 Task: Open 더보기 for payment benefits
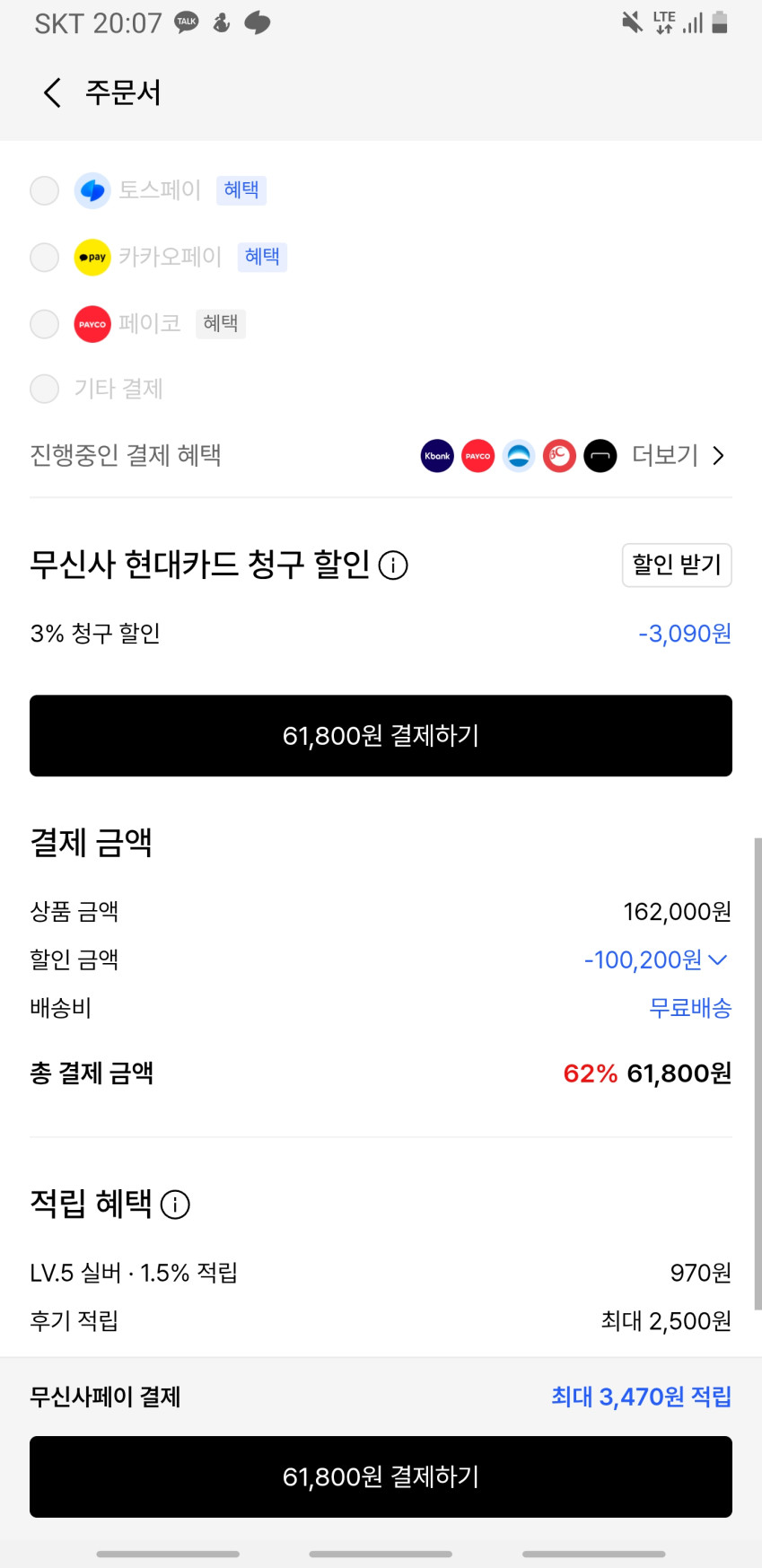click(678, 456)
